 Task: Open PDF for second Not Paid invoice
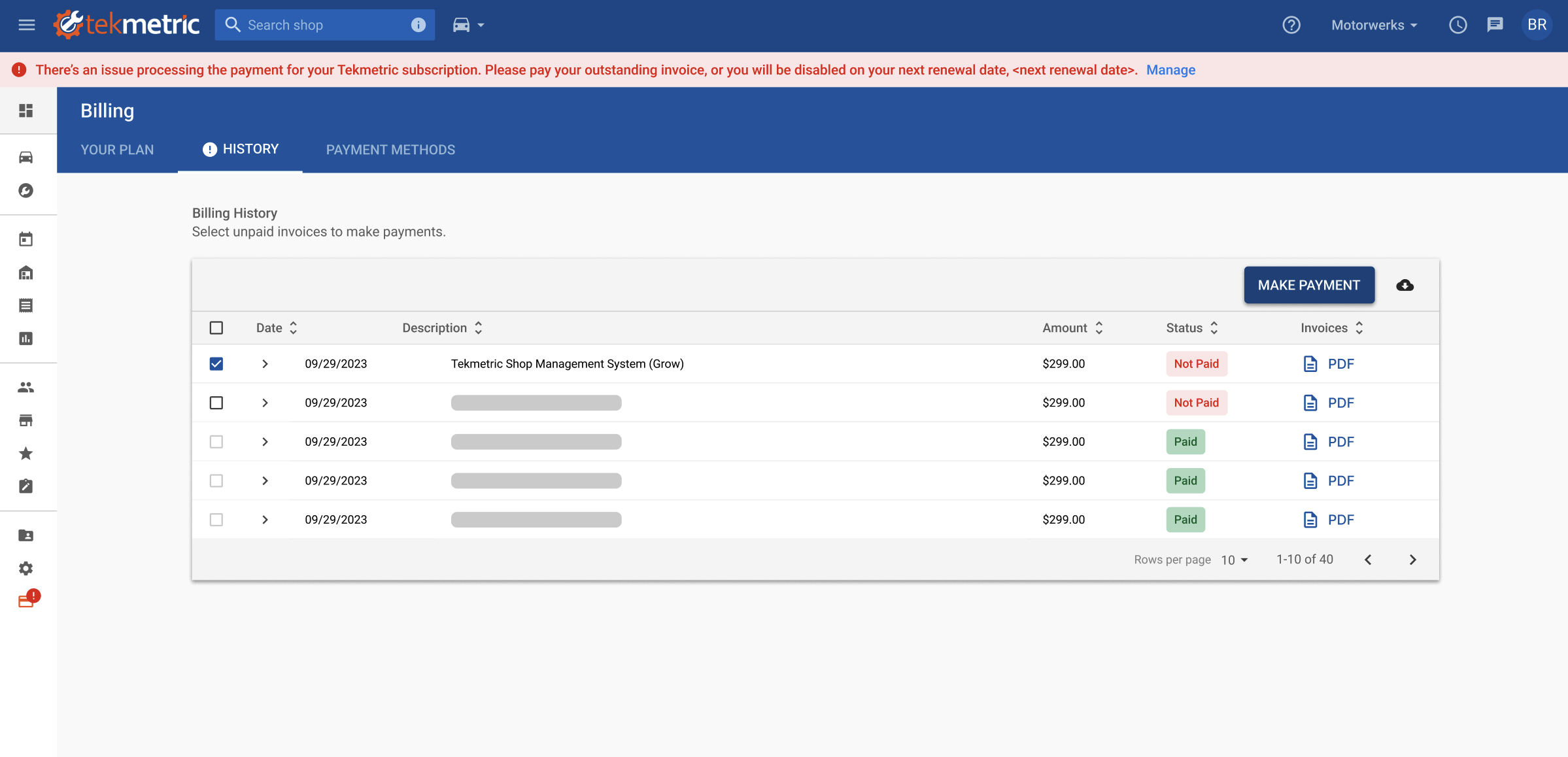click(x=1328, y=403)
